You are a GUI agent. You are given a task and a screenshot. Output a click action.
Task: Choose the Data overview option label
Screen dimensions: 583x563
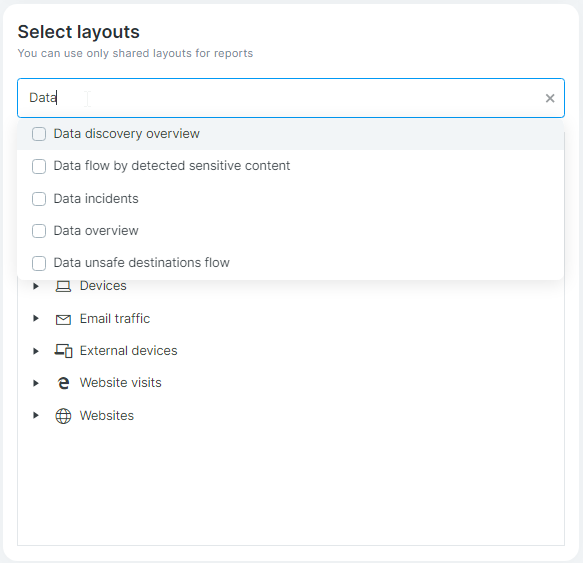[x=96, y=231]
